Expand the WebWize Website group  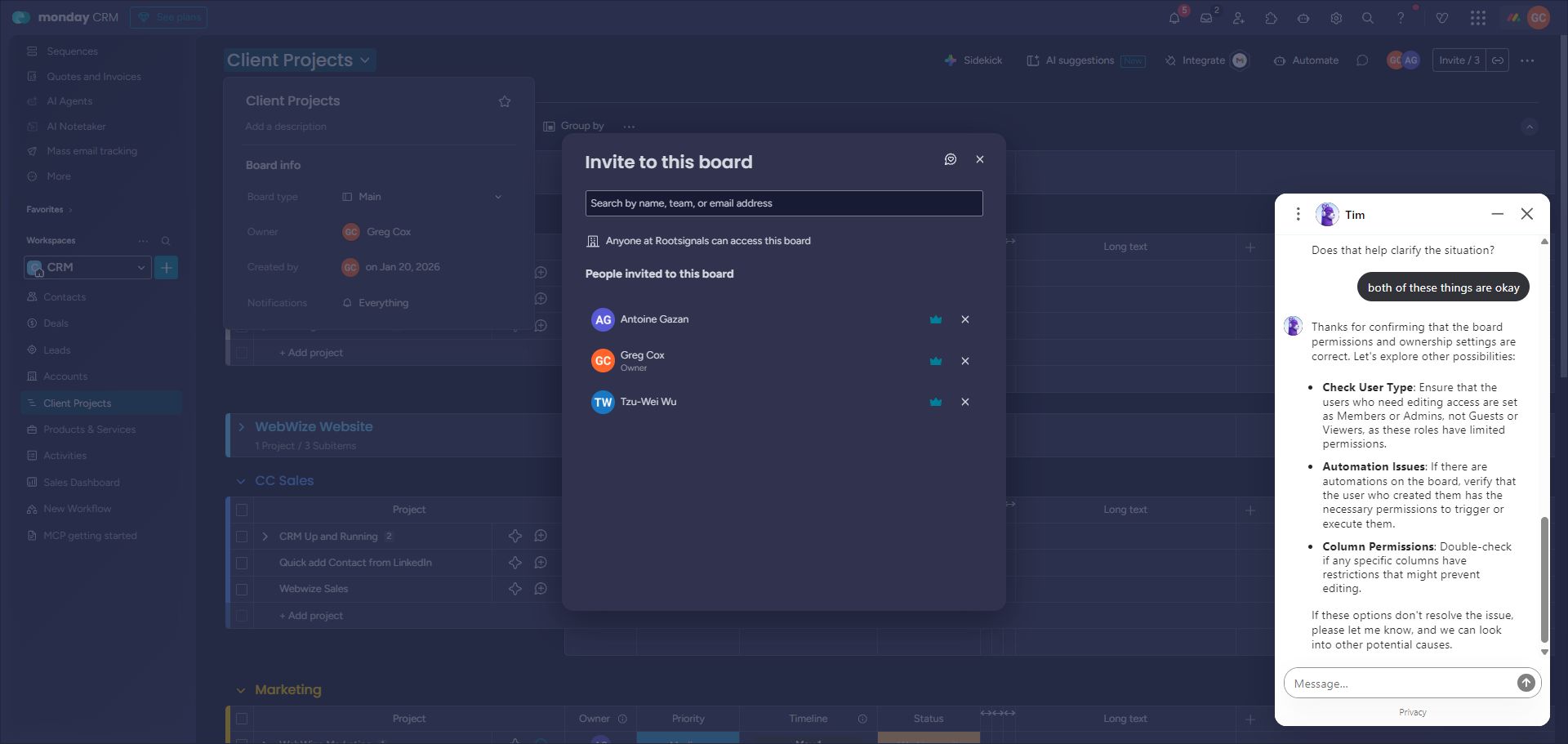(x=241, y=427)
